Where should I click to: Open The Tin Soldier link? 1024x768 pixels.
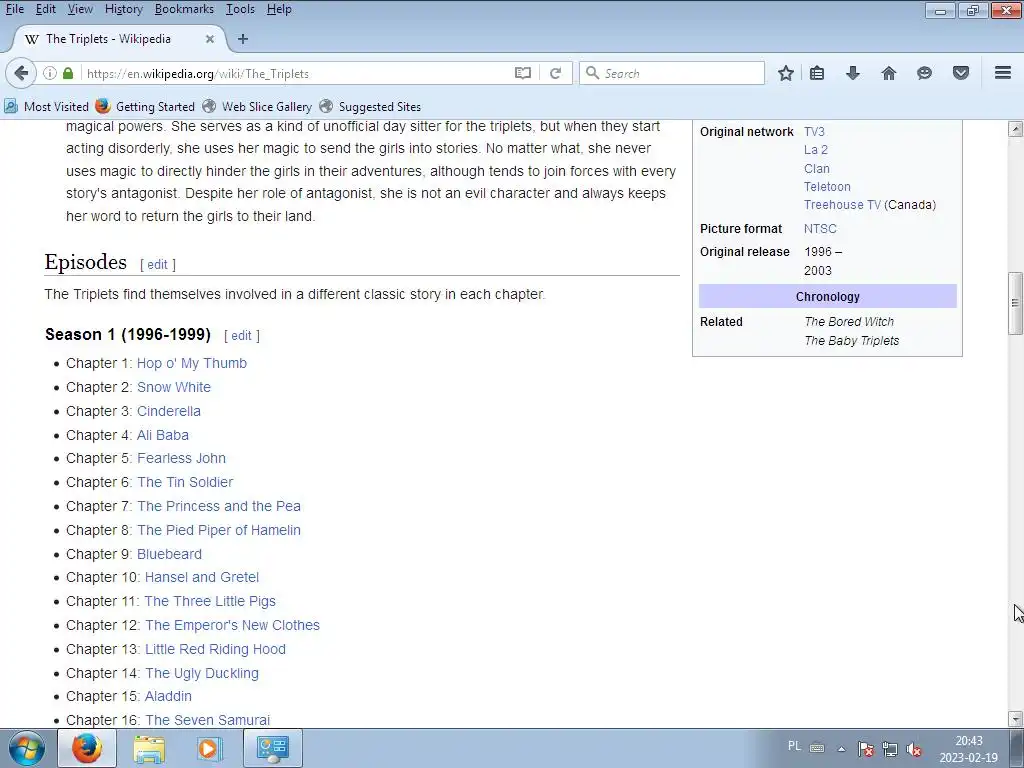185,483
